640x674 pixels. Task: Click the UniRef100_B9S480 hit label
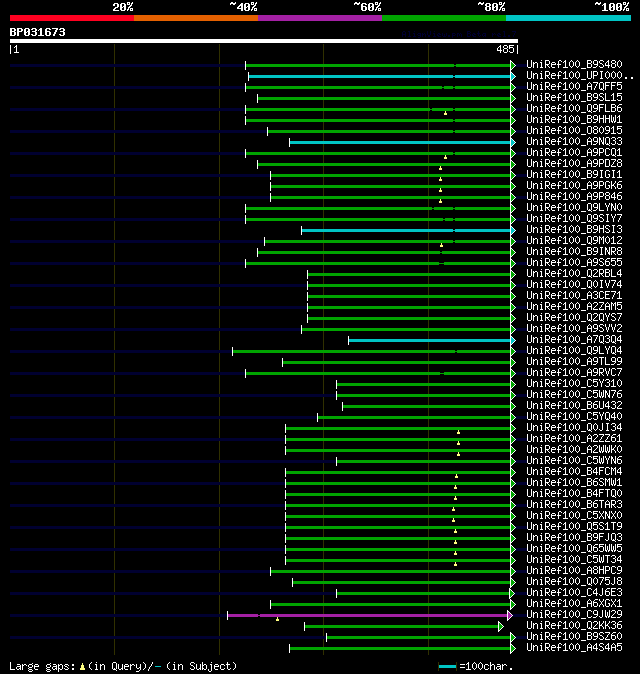[574, 64]
